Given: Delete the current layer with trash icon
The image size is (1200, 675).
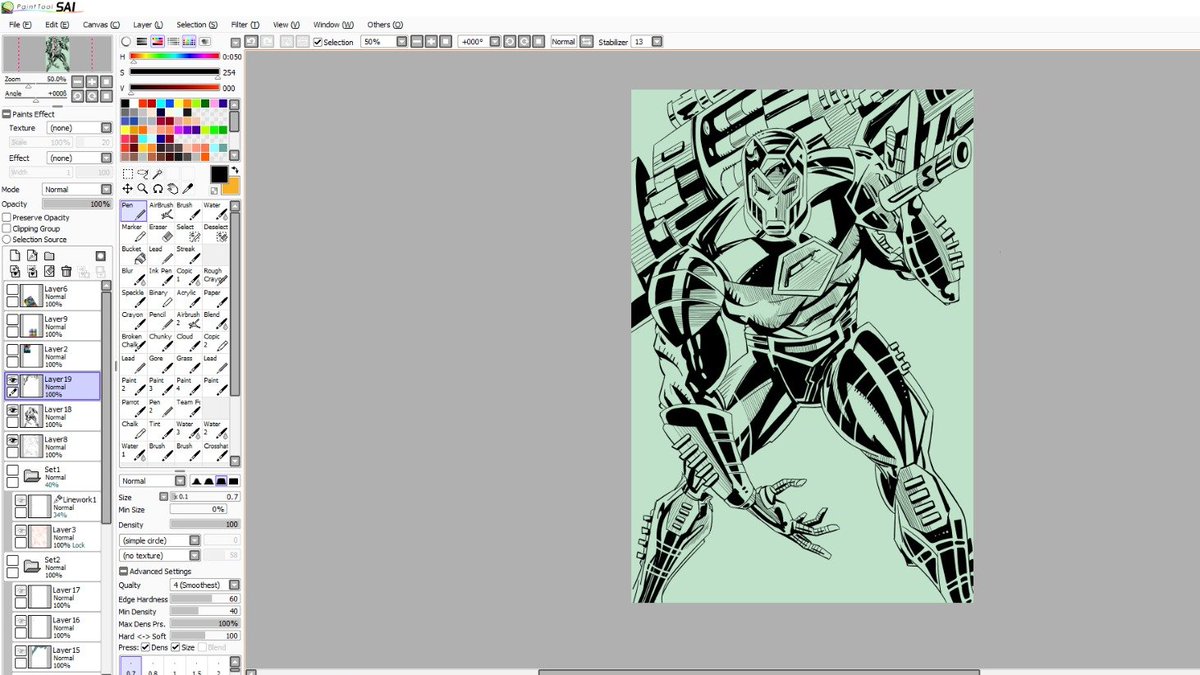Looking at the screenshot, I should [x=66, y=271].
